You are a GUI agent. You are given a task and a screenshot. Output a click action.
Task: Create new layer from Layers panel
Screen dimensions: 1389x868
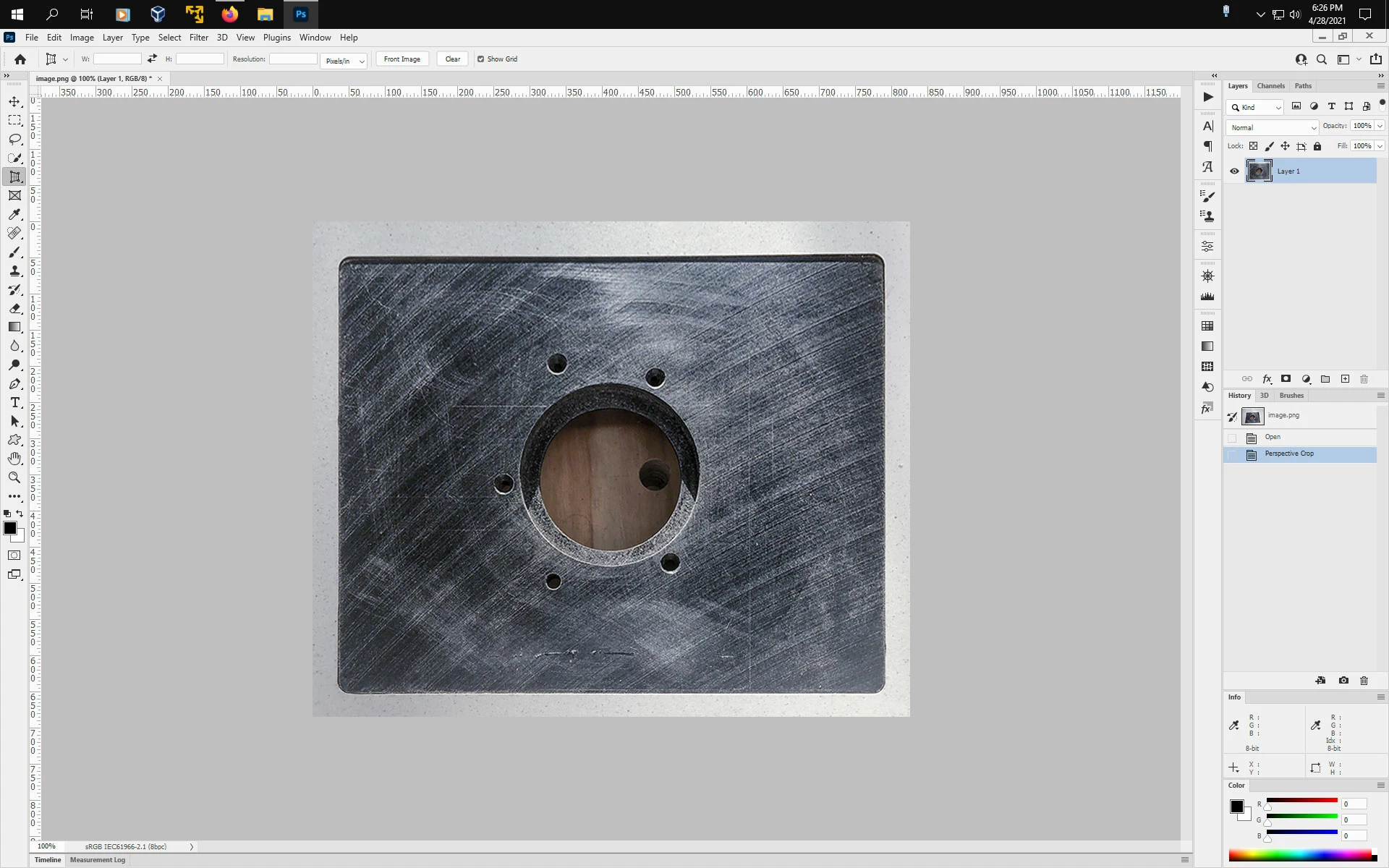click(1345, 379)
